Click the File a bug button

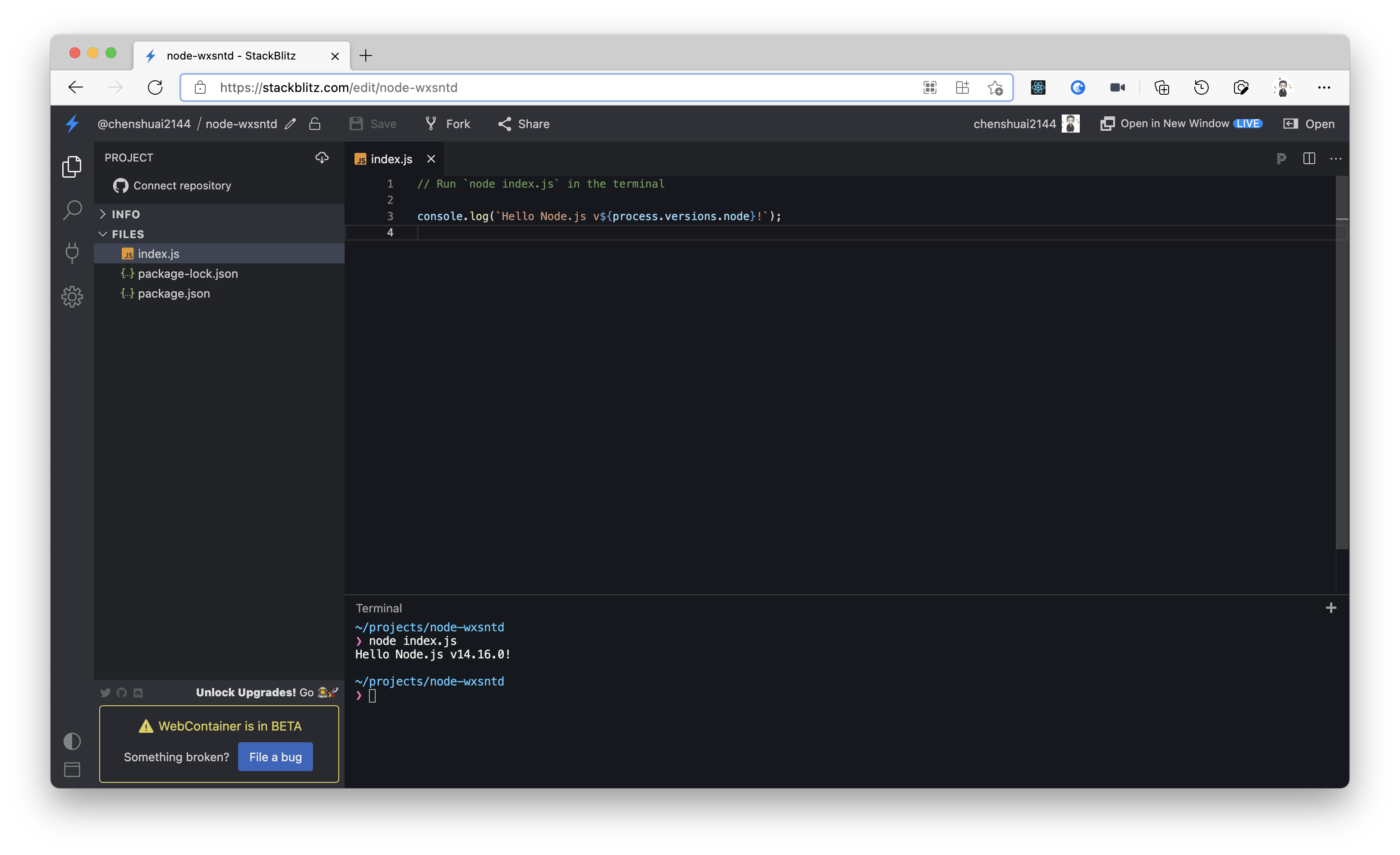276,757
